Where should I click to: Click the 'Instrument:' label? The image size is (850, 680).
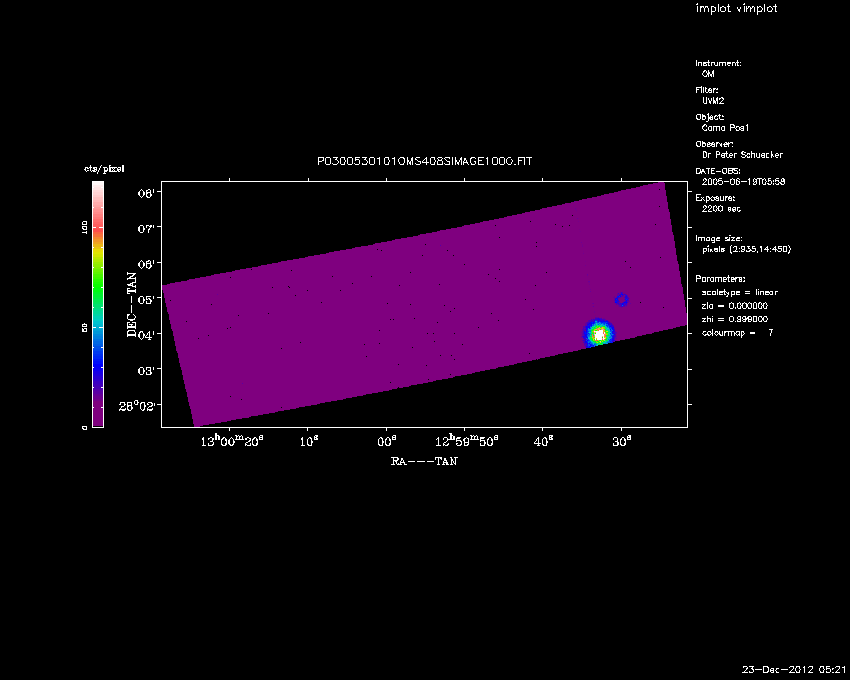coord(718,63)
